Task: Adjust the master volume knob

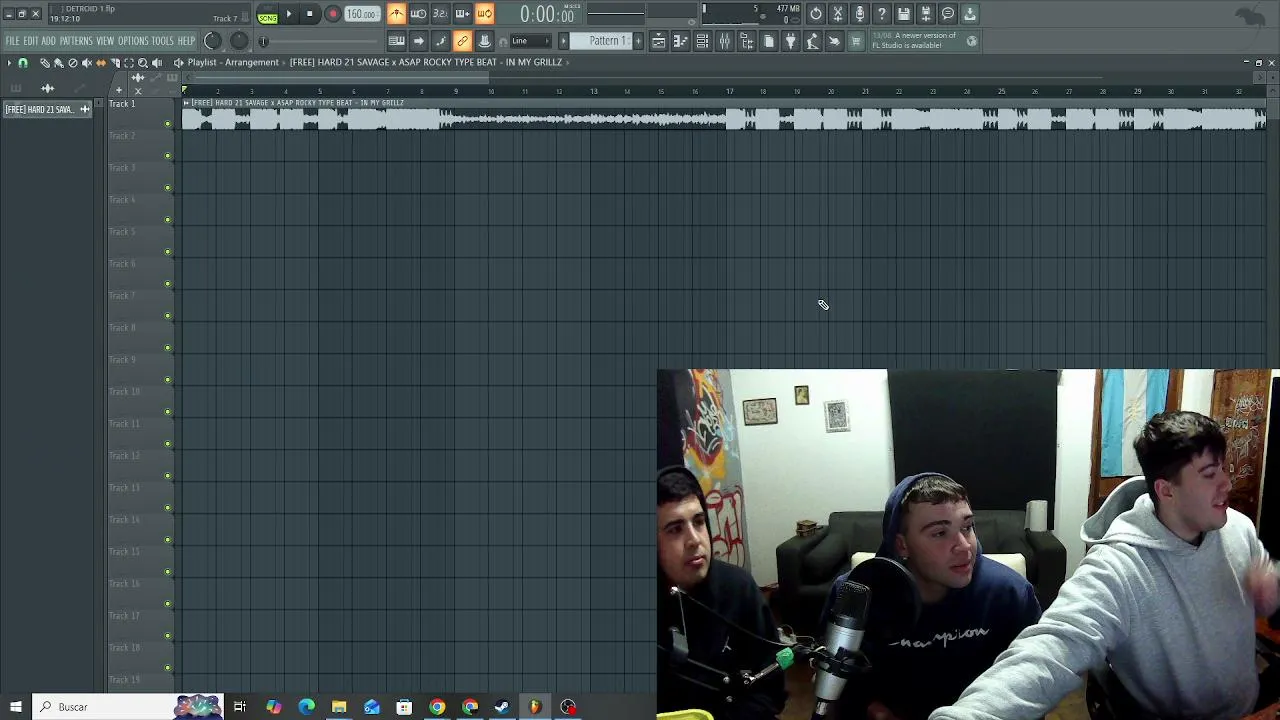Action: coord(213,41)
